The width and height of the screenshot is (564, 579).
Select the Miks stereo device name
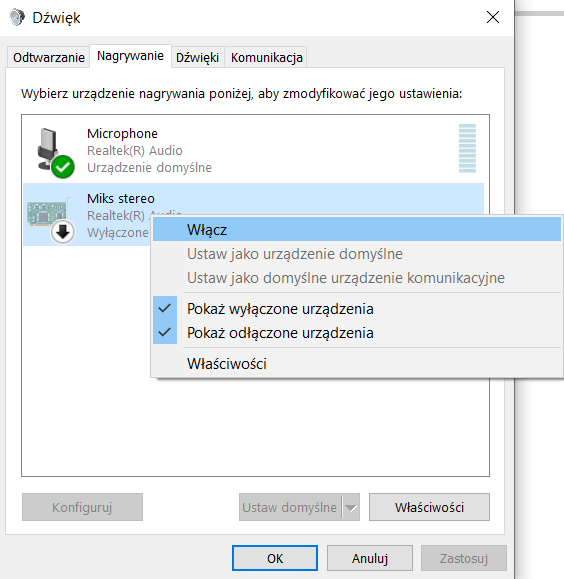coord(121,198)
